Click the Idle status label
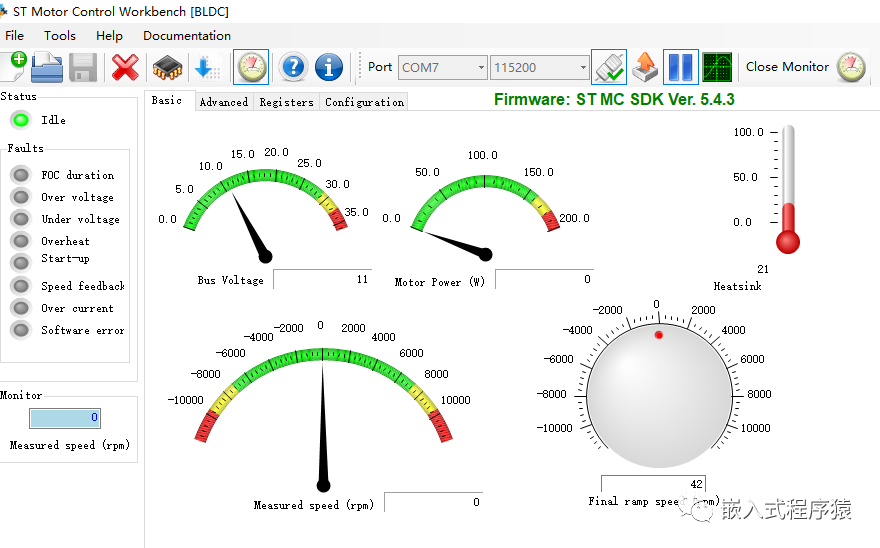Image resolution: width=880 pixels, height=548 pixels. point(53,120)
